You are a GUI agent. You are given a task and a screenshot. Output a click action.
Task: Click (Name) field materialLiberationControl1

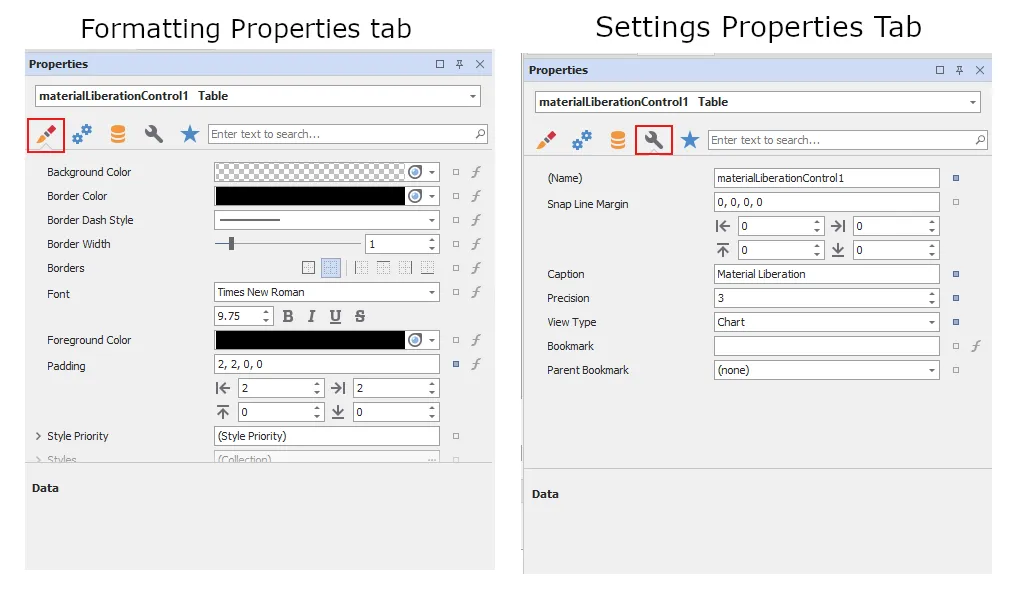[826, 178]
